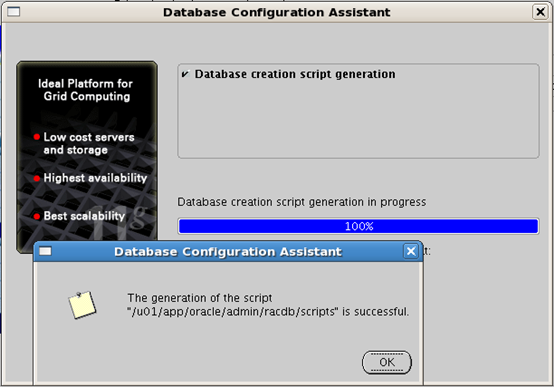554x387 pixels.
Task: Click the main window title bar text
Action: pyautogui.click(x=277, y=12)
